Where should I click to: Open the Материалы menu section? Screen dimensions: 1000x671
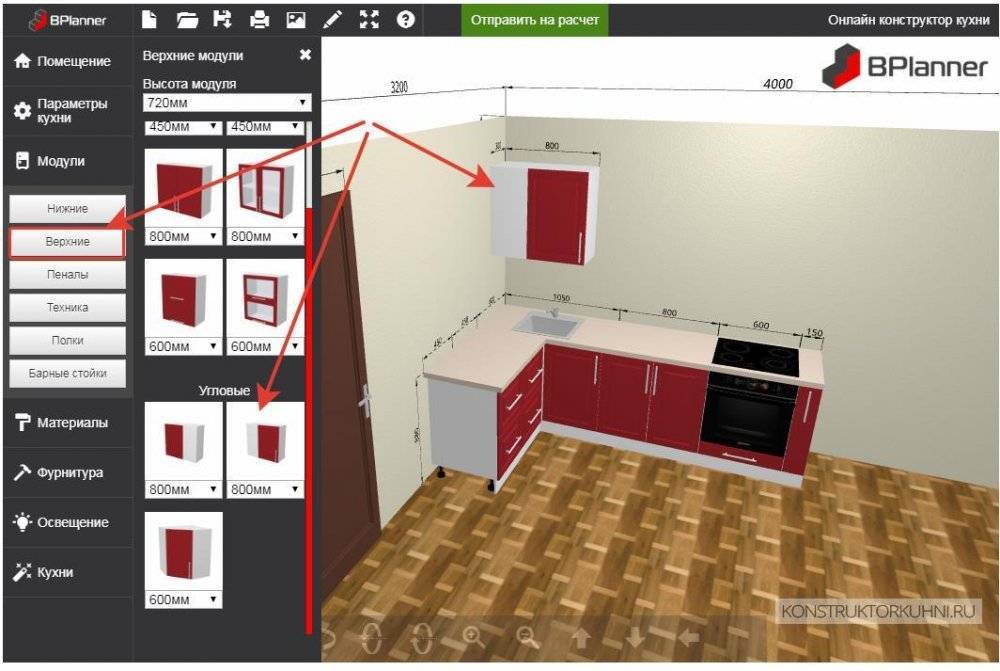coord(66,422)
